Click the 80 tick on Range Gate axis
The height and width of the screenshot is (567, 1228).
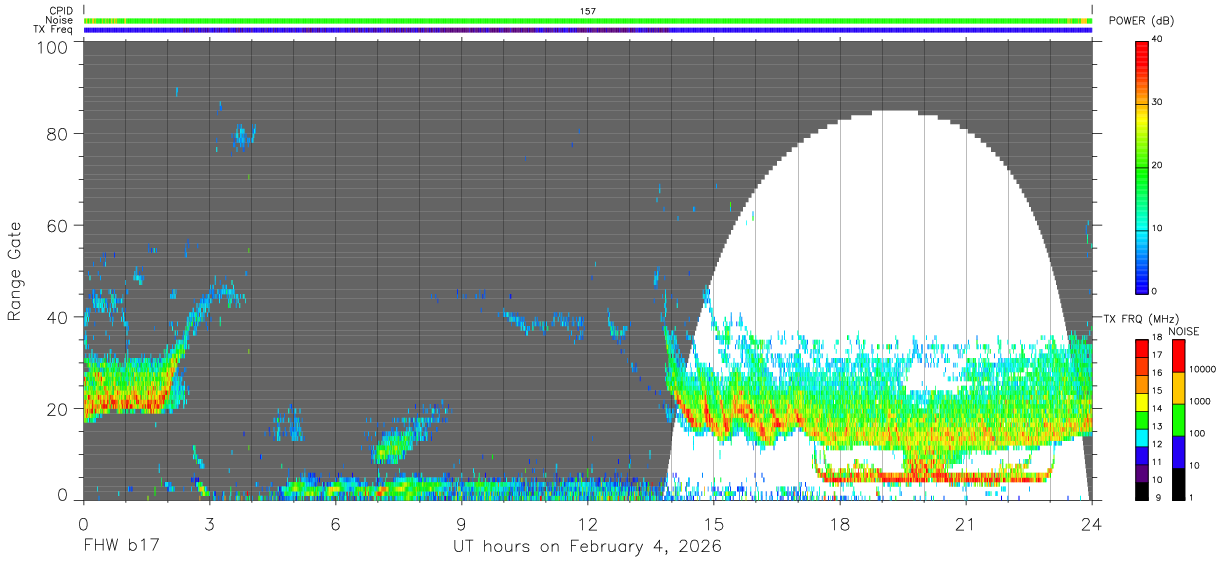pyautogui.click(x=57, y=133)
